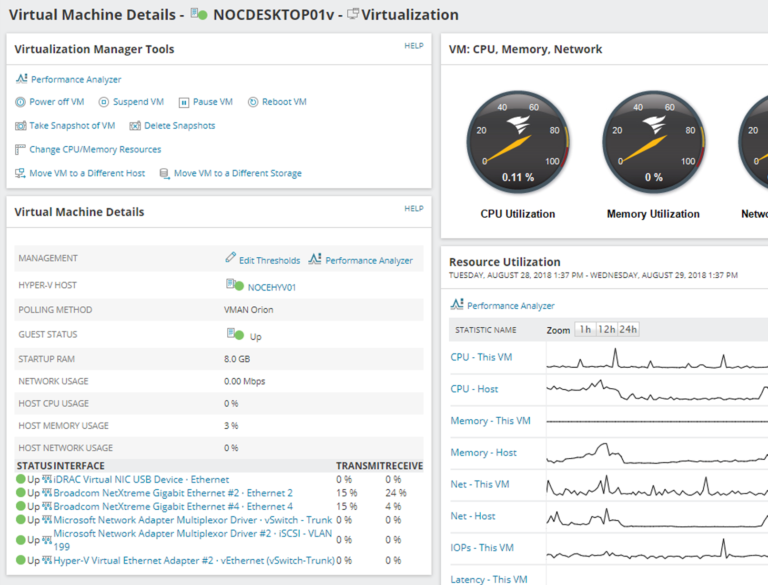Set chart zoom to 1h
The height and width of the screenshot is (585, 768).
click(585, 329)
